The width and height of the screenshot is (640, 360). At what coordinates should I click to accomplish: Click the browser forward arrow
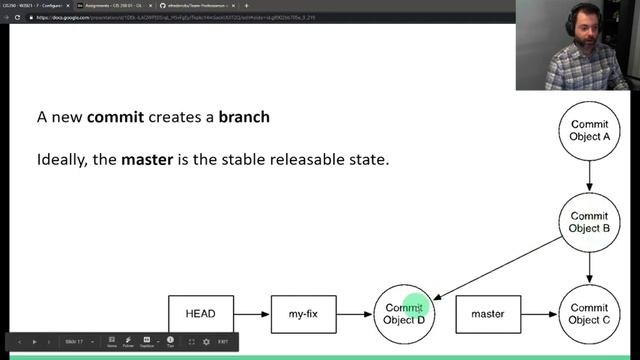click(7, 18)
